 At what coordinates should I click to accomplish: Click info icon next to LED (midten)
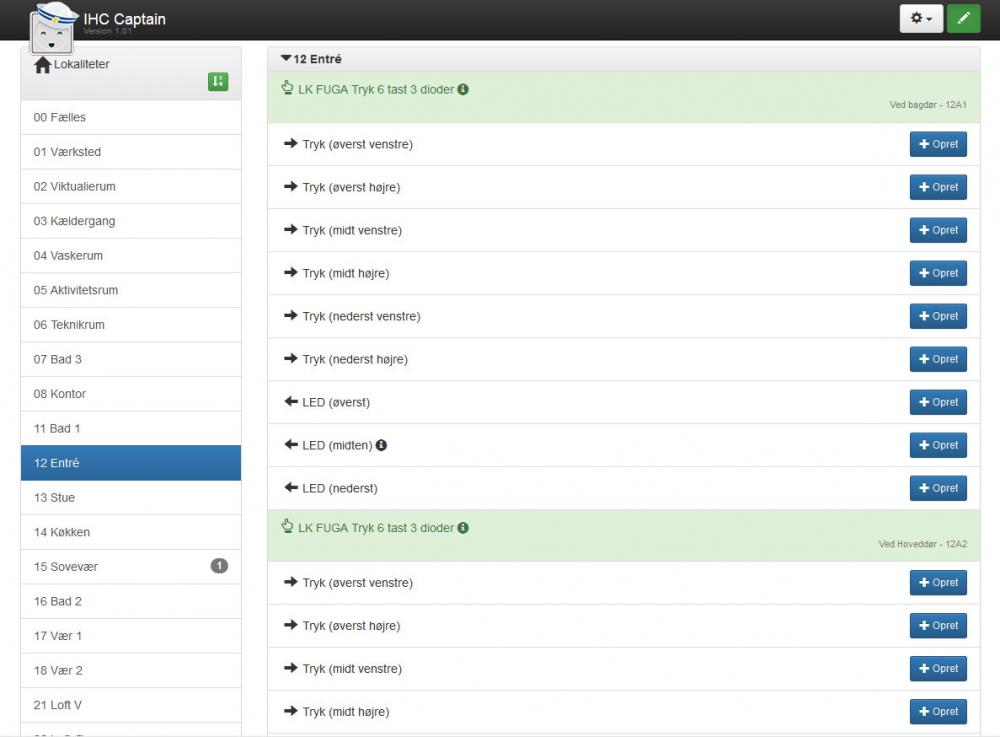(381, 445)
